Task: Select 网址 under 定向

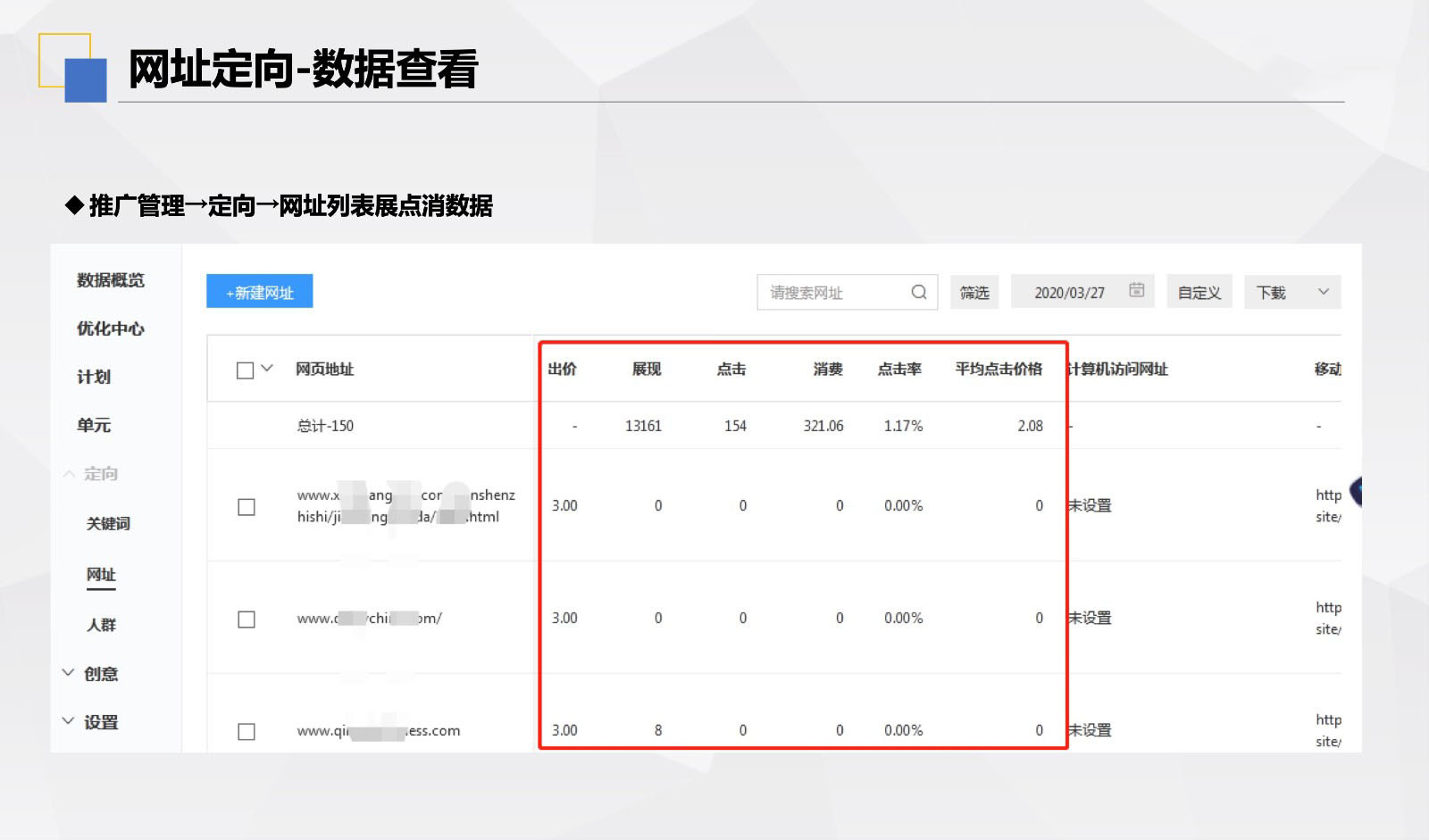Action: coord(101,574)
